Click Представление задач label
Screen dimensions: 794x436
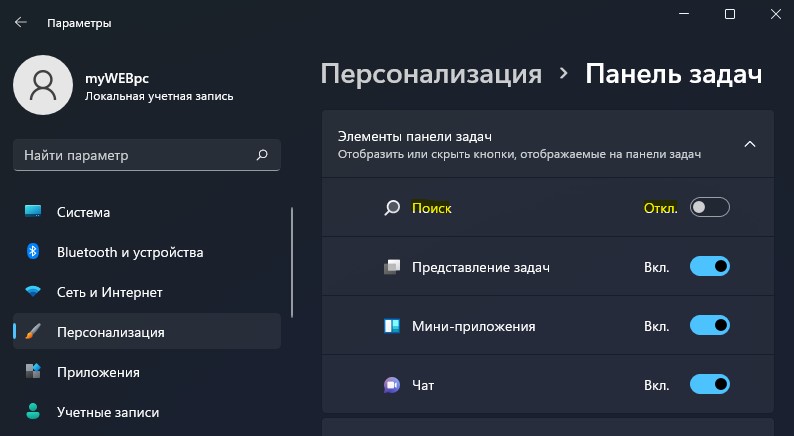[x=481, y=267]
